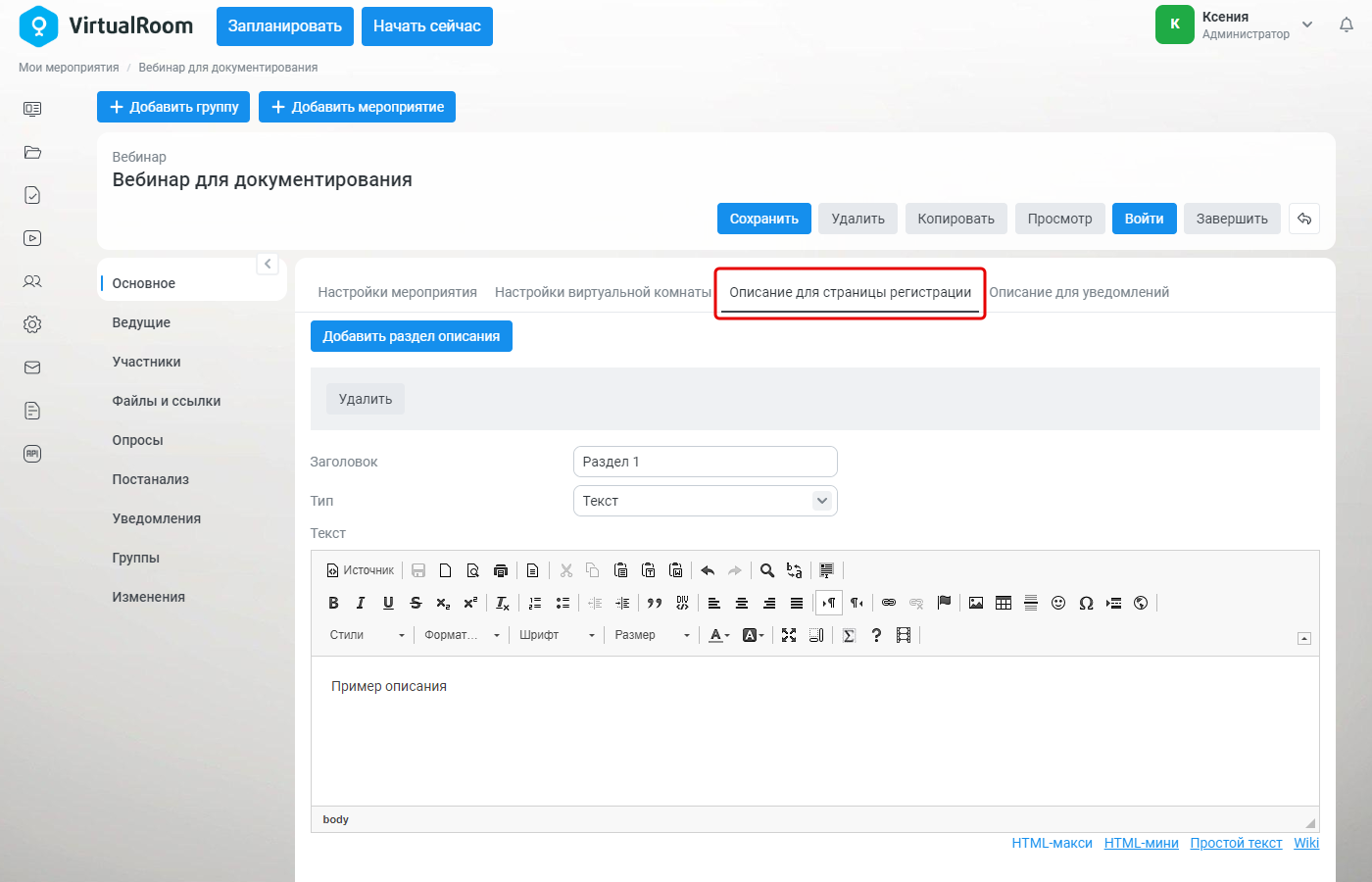The width and height of the screenshot is (1372, 882).
Task: Switch to the Простой текст format link
Action: [1236, 843]
